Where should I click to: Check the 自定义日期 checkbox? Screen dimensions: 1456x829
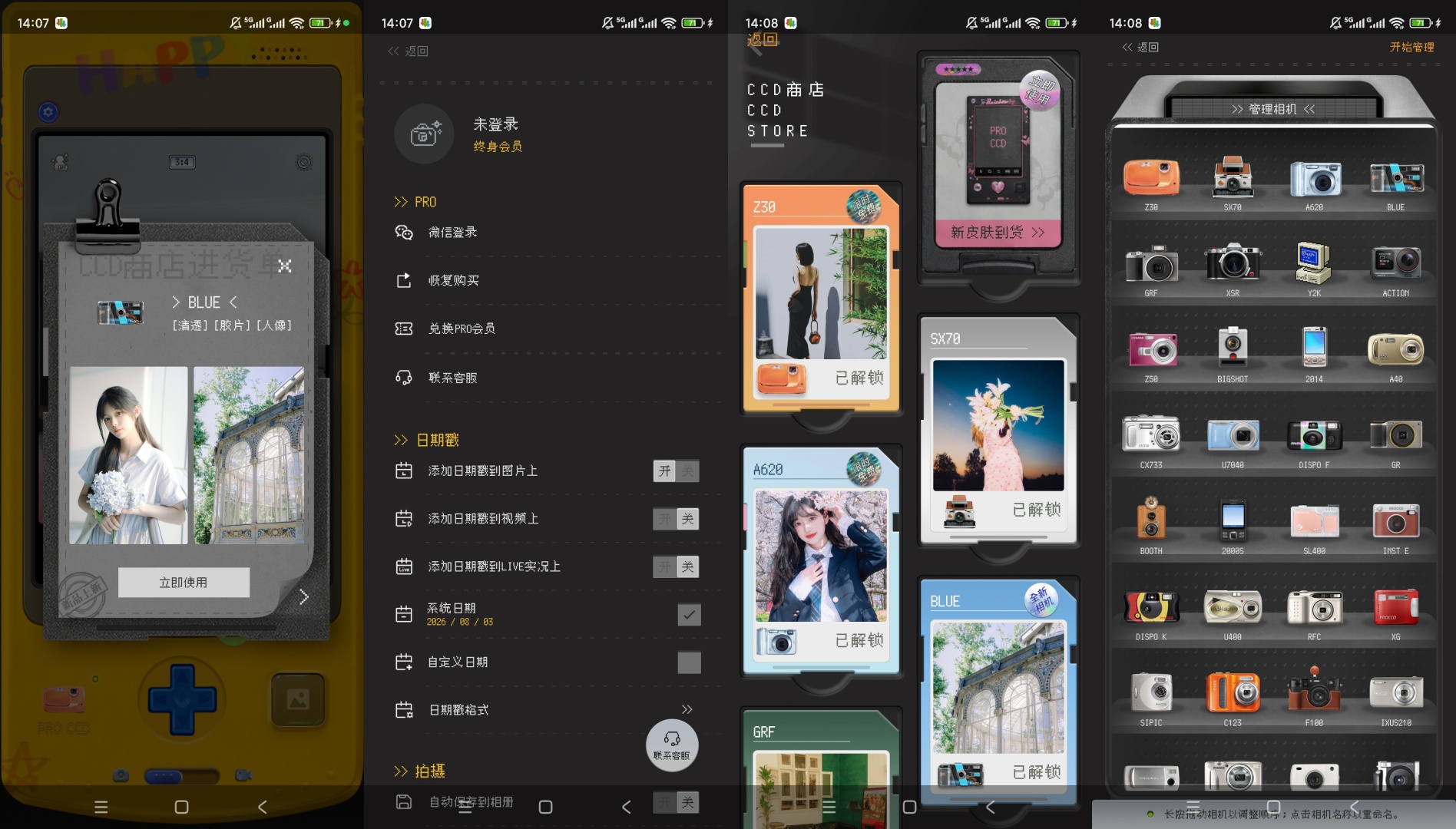tap(689, 662)
